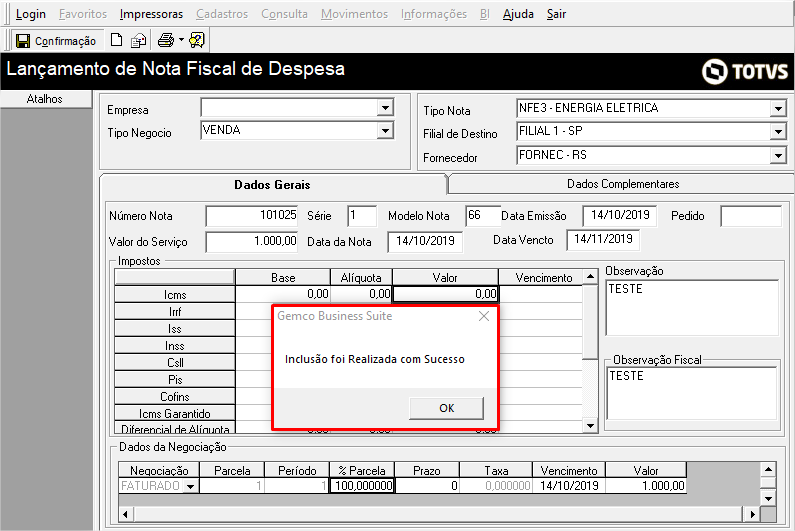Open the Movimentos menu
The height and width of the screenshot is (531, 795).
click(354, 14)
